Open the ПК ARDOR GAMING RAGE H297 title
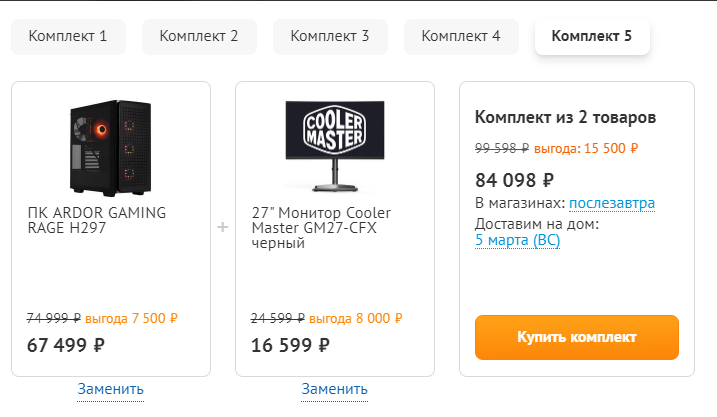Image resolution: width=717 pixels, height=417 pixels. click(97, 220)
